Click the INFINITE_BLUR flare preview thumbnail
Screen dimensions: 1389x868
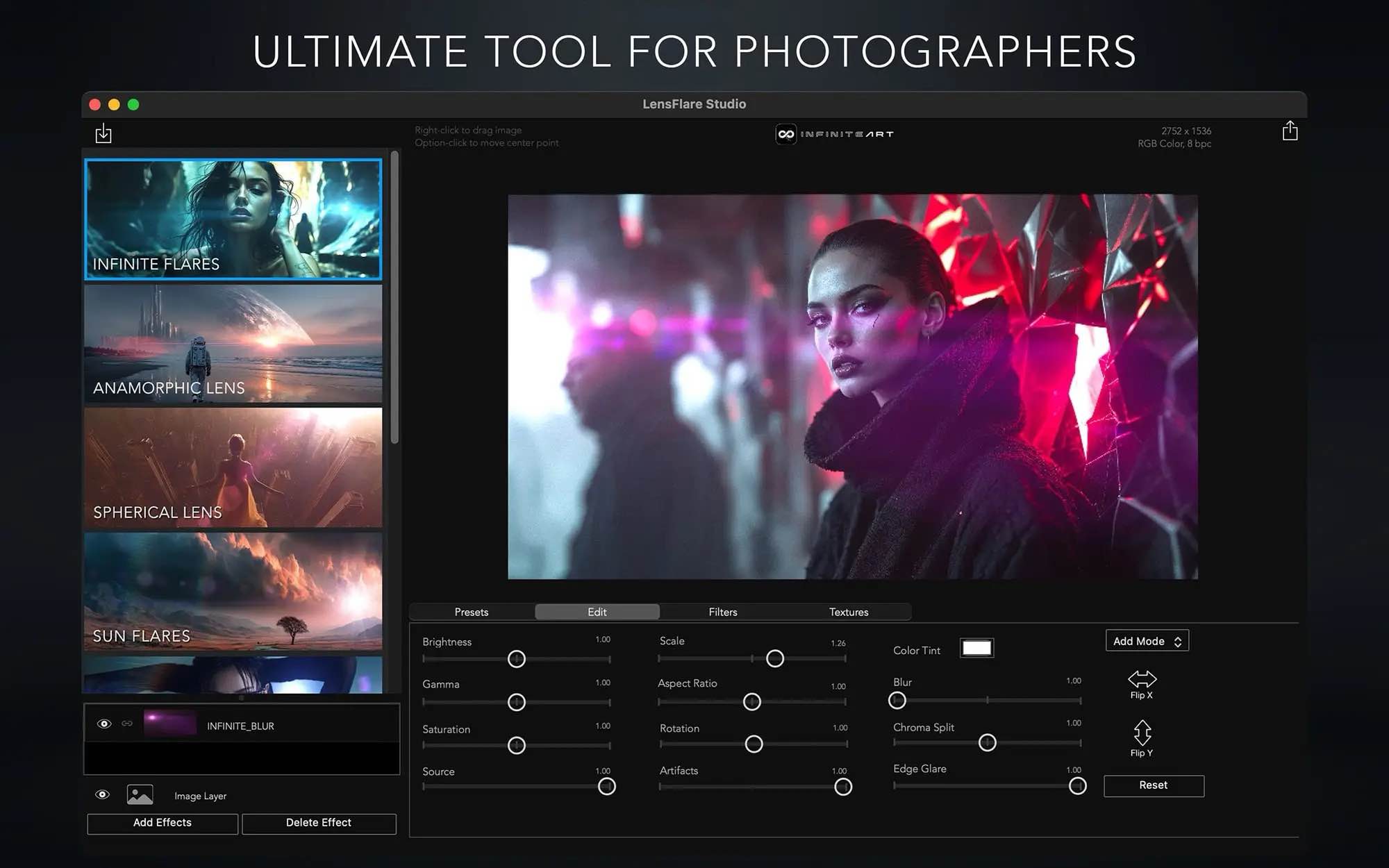(x=174, y=724)
